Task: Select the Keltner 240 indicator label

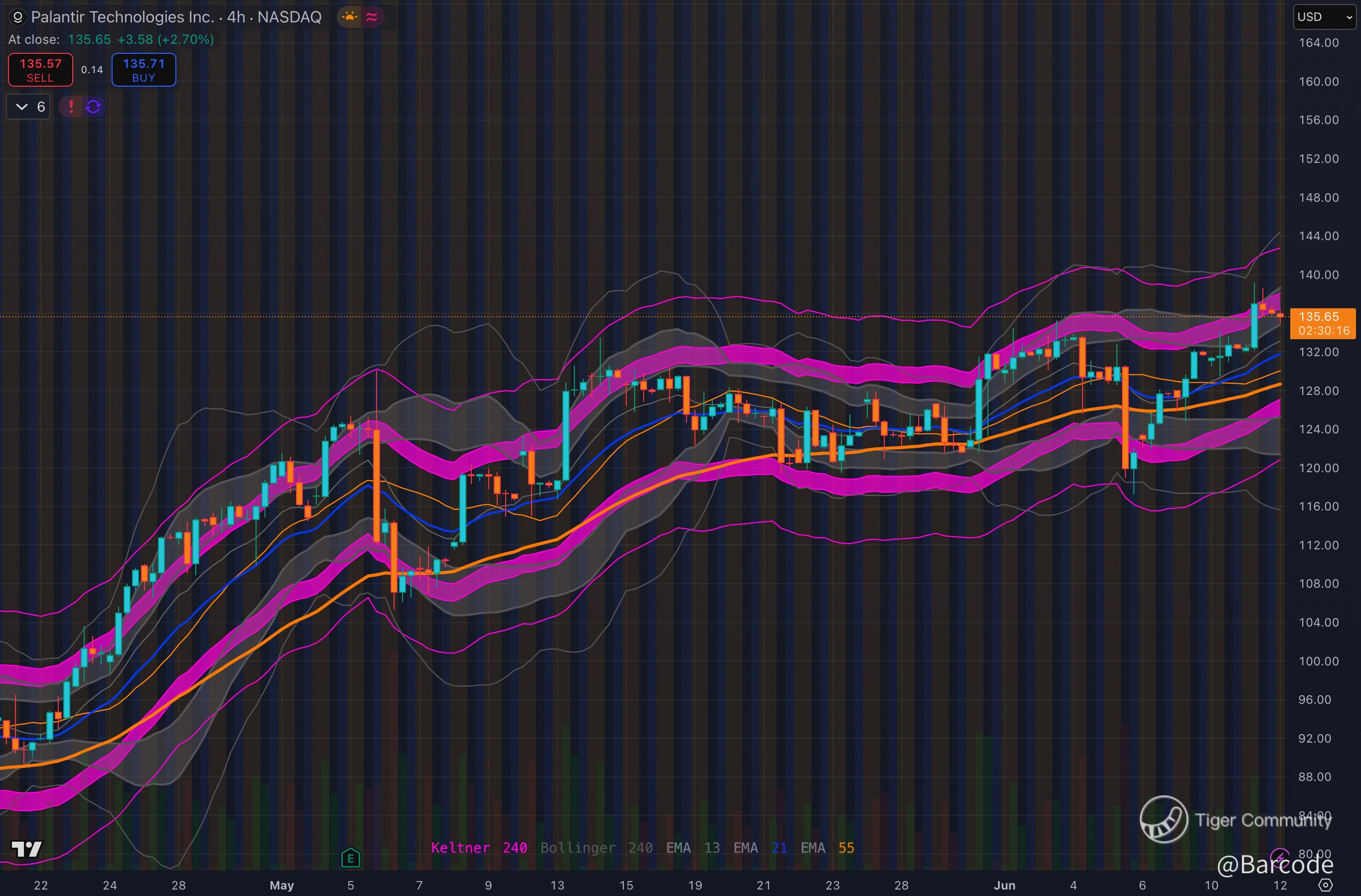Action: click(479, 847)
